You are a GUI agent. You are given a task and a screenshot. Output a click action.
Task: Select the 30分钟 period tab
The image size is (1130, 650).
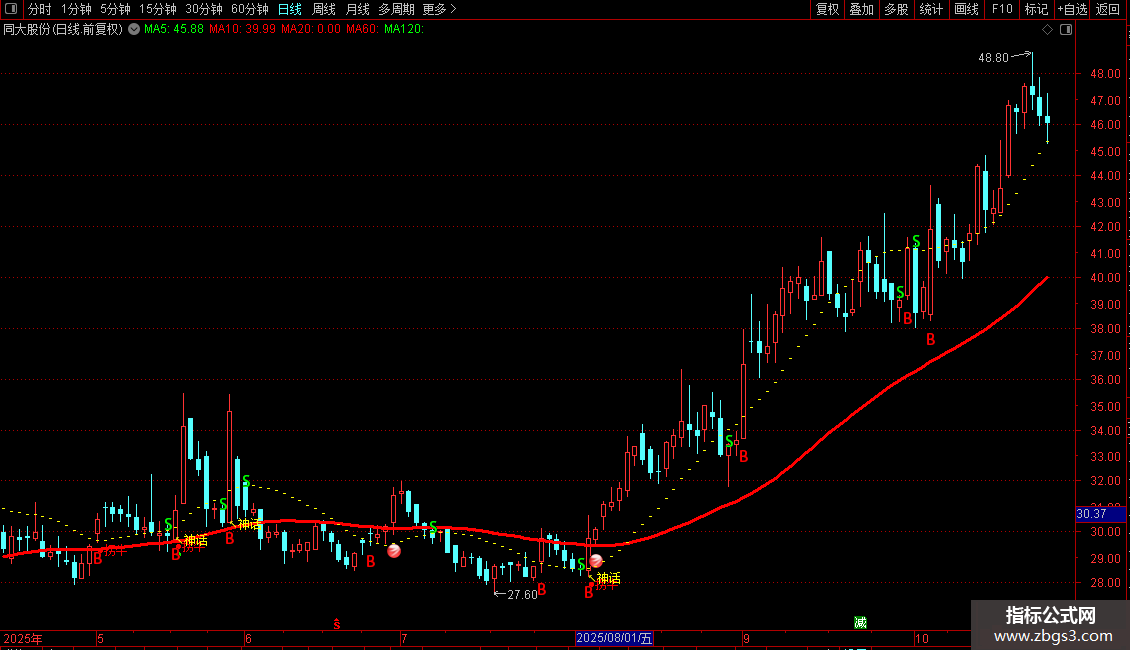[203, 9]
